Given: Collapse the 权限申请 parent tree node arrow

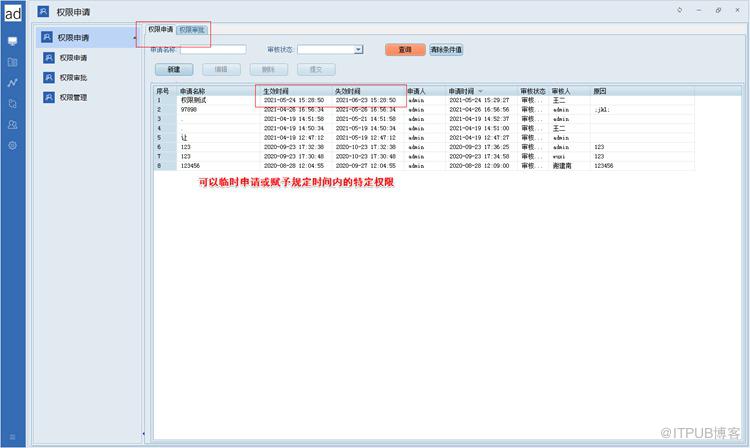Looking at the screenshot, I should pyautogui.click(x=135, y=38).
